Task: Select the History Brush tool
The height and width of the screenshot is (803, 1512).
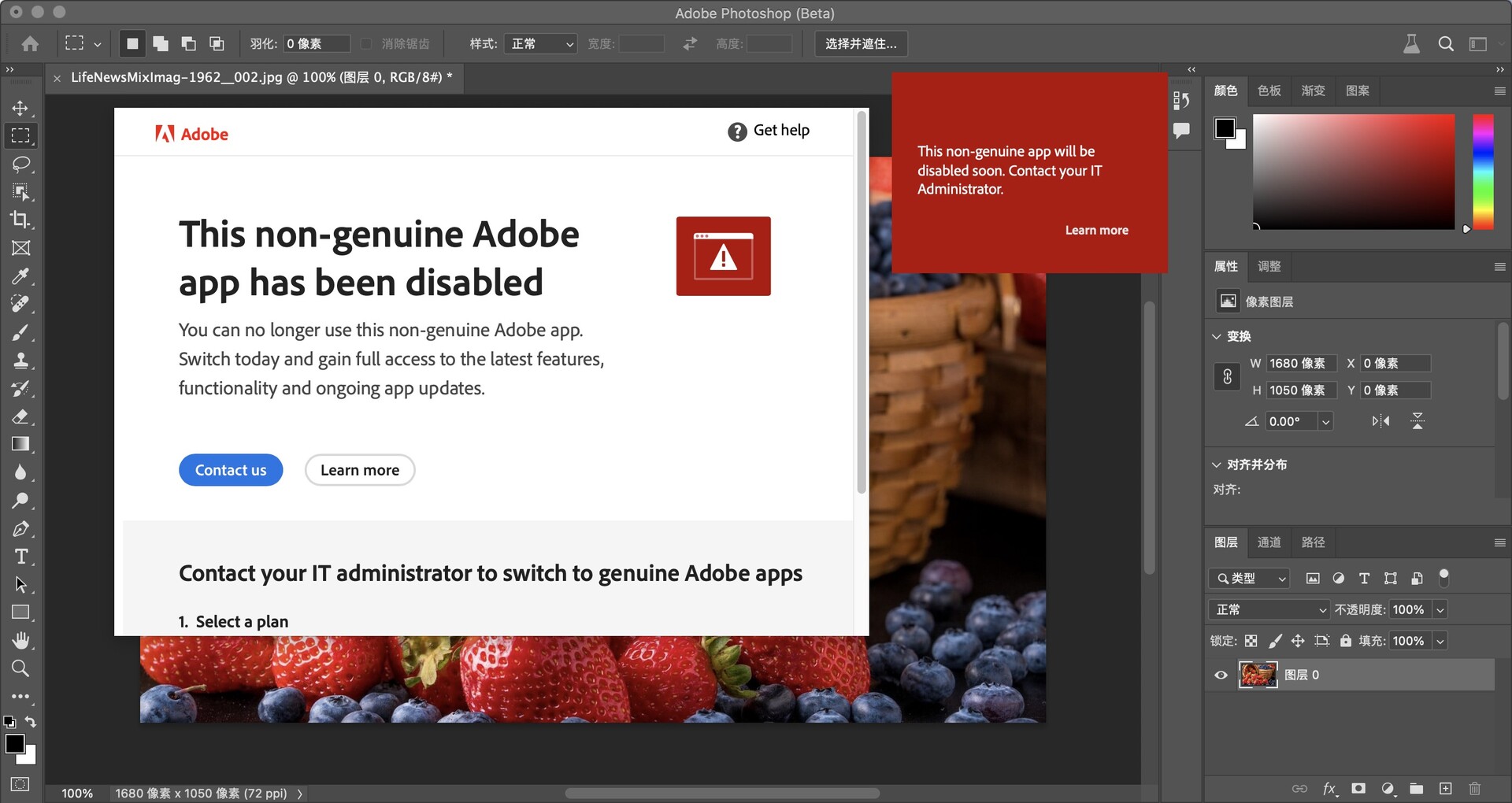Action: [x=20, y=388]
